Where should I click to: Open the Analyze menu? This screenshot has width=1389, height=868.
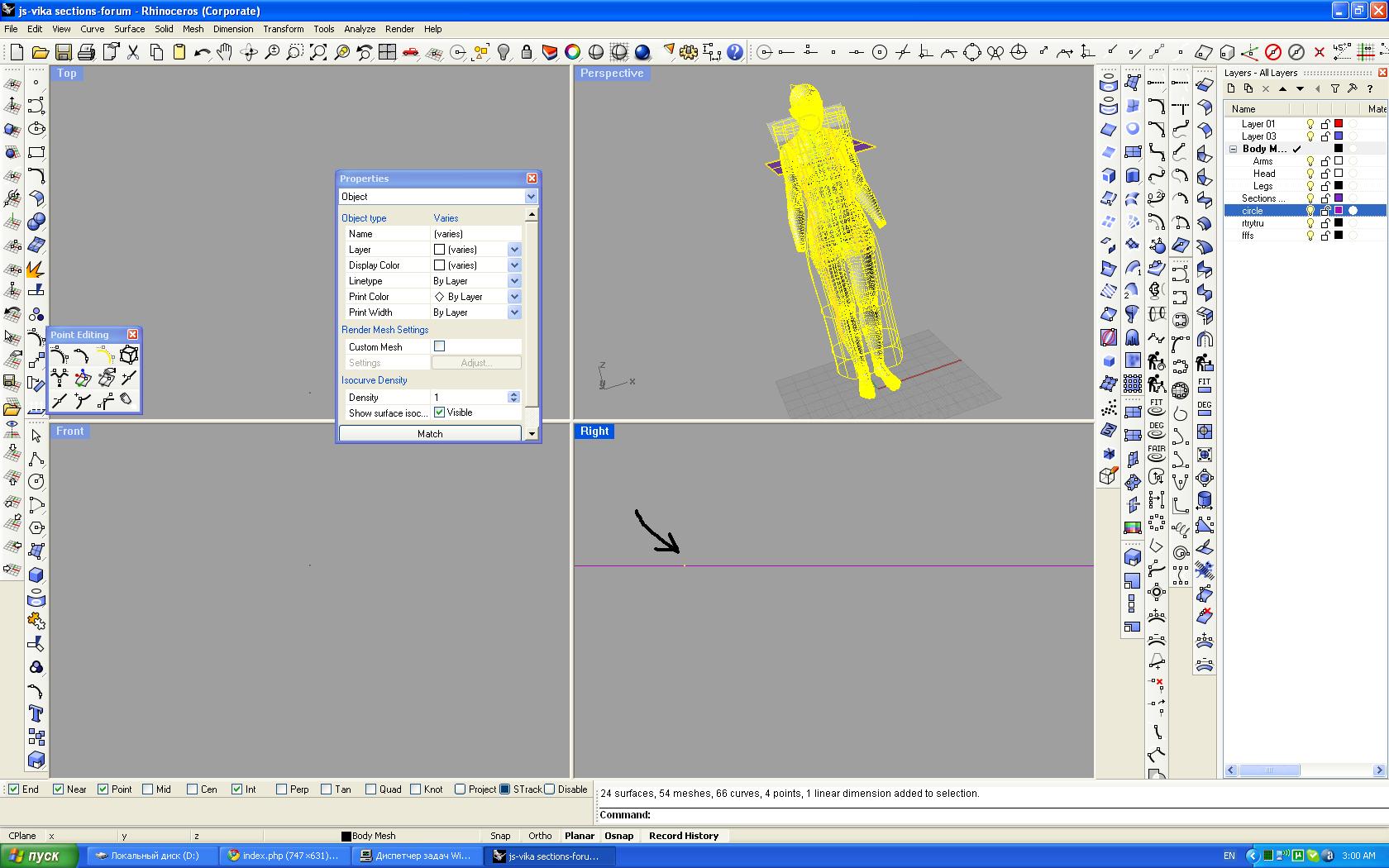point(359,29)
